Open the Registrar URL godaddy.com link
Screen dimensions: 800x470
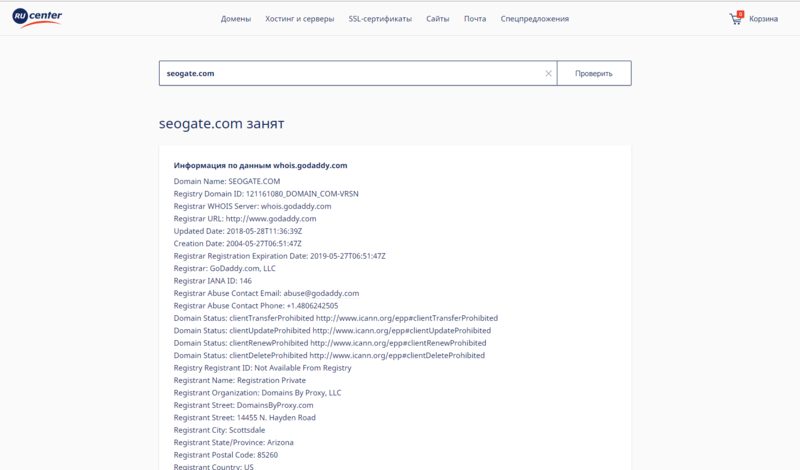point(271,218)
